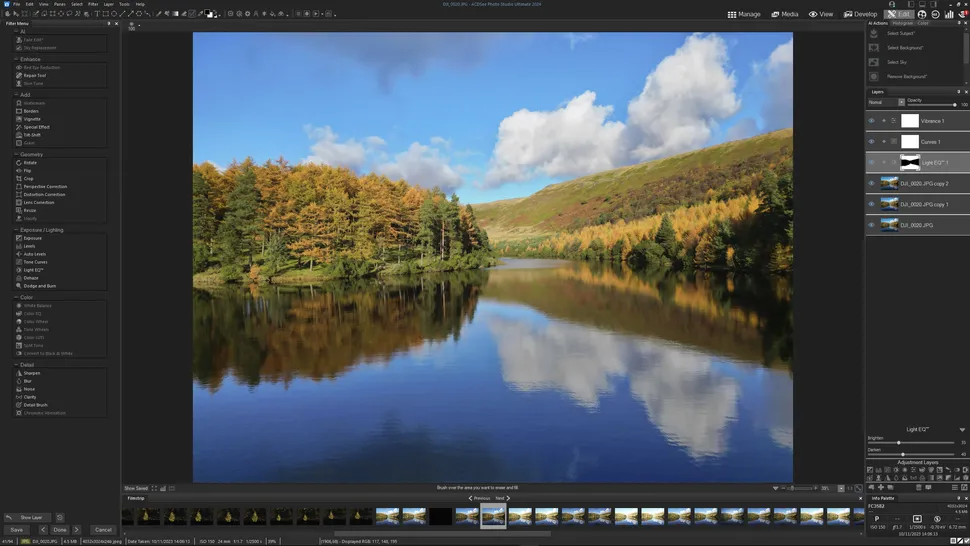Collapse the Geometry section
Screen dimensions: 970x546
coord(17,154)
